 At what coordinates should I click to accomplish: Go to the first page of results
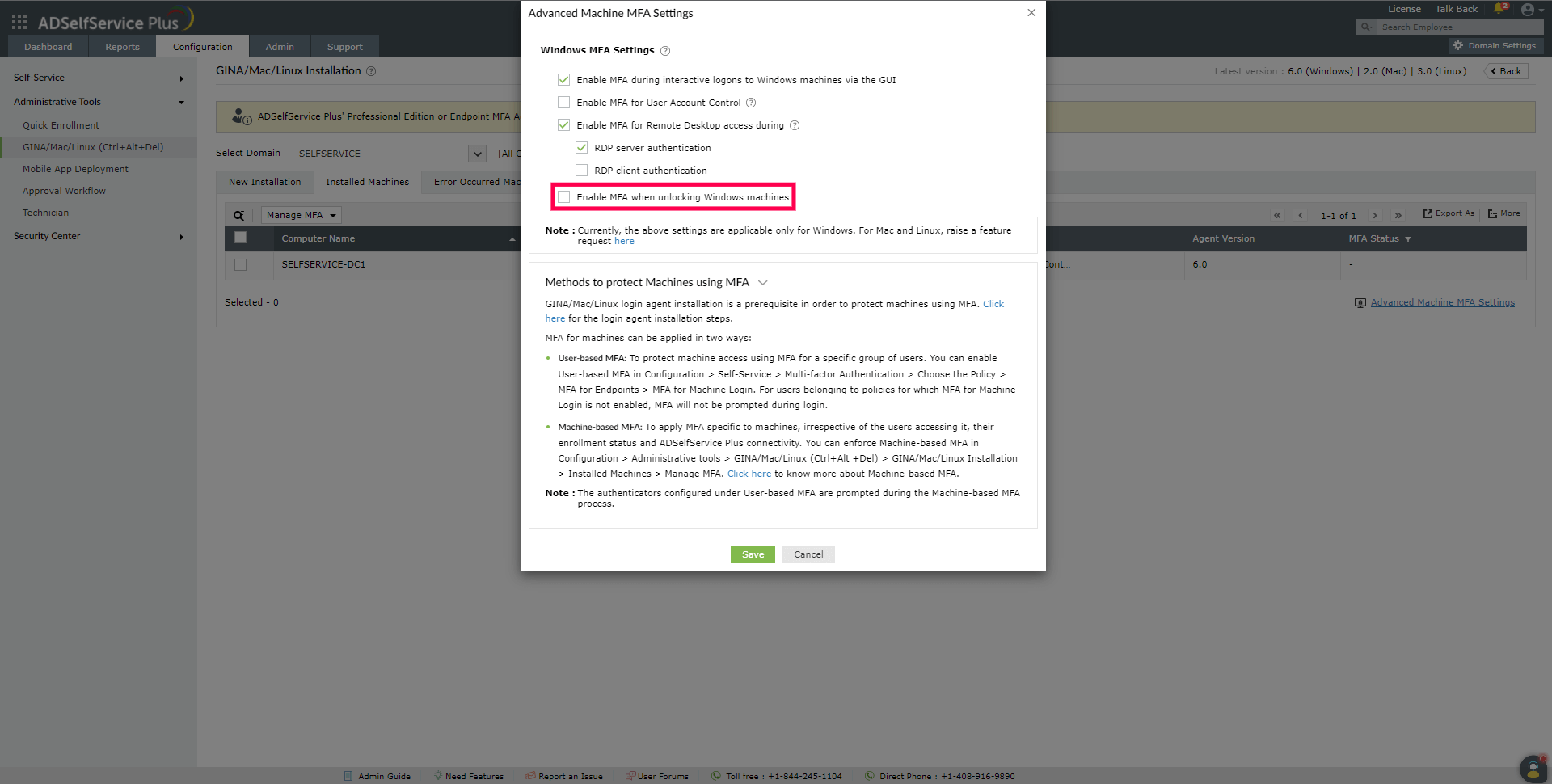click(x=1277, y=215)
